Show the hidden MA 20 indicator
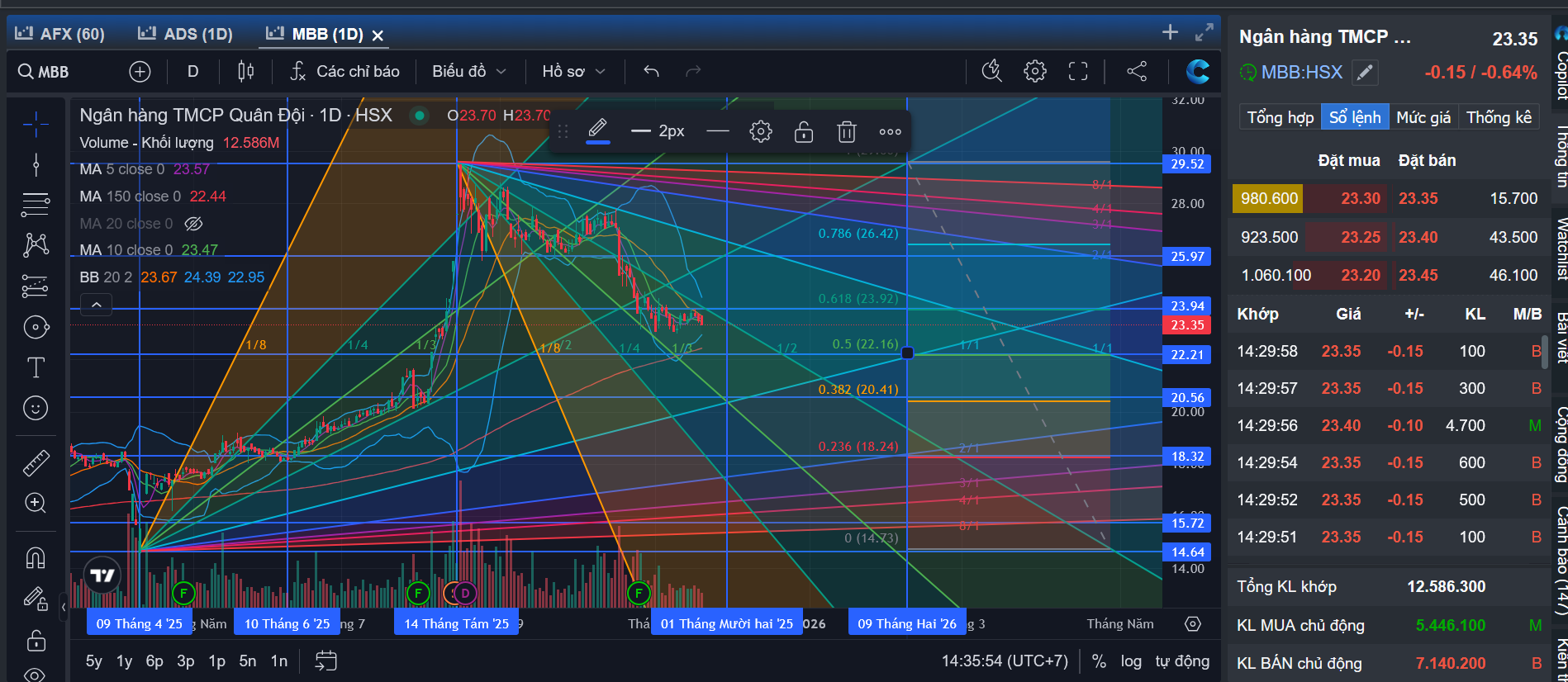The image size is (1568, 682). click(x=193, y=224)
